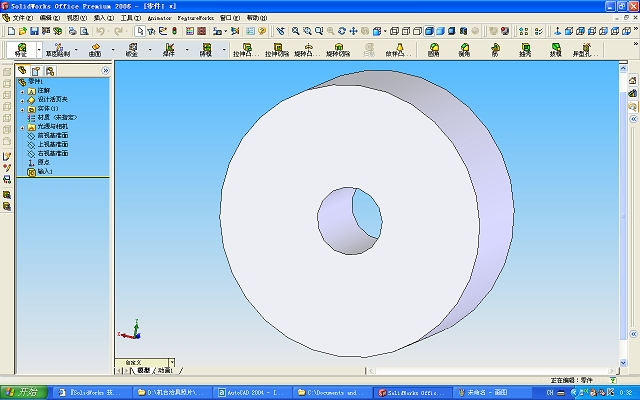The height and width of the screenshot is (400, 640).
Task: Click the Help question mark icon
Action: (x=262, y=31)
